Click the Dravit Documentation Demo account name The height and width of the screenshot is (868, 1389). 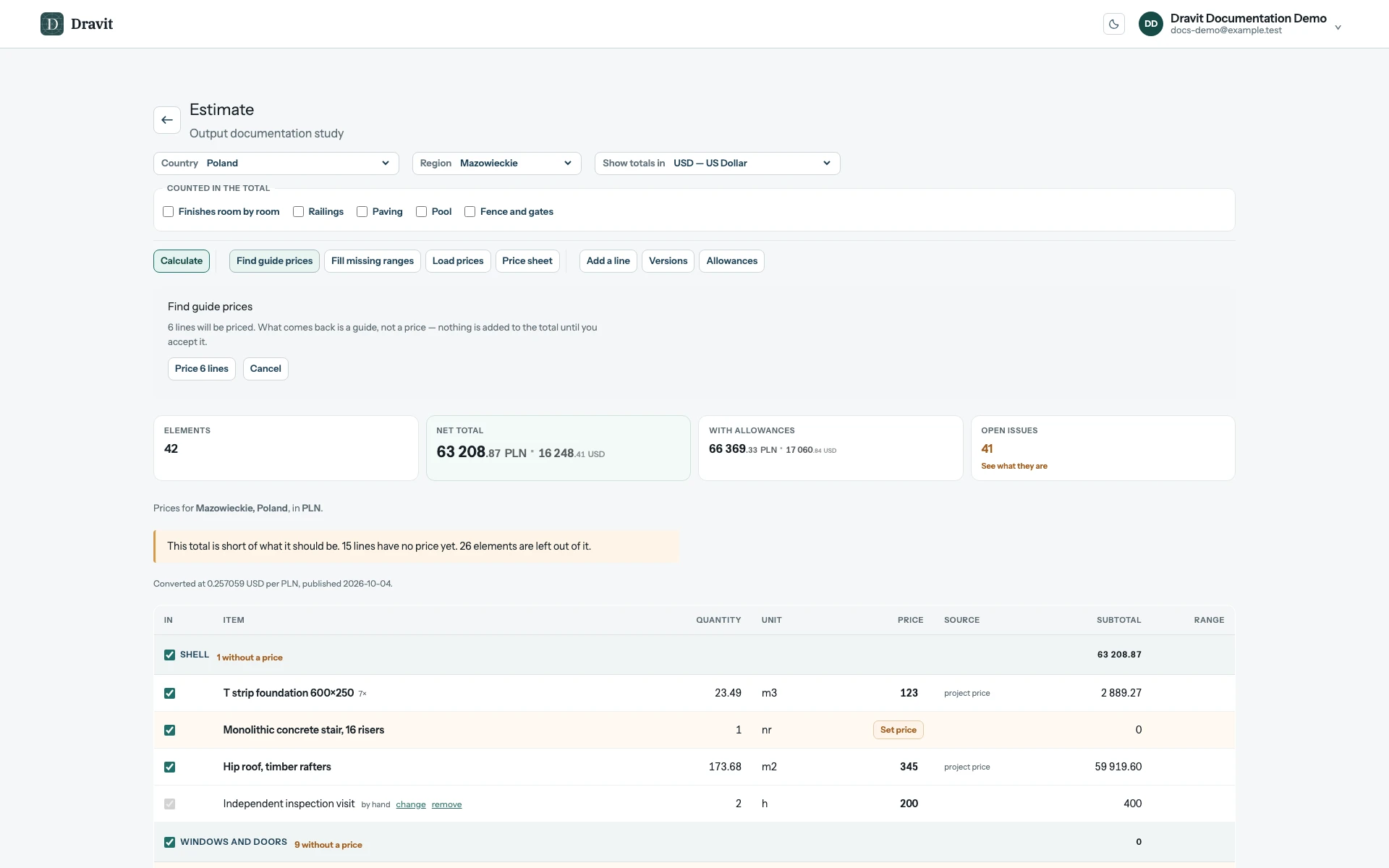coord(1249,19)
